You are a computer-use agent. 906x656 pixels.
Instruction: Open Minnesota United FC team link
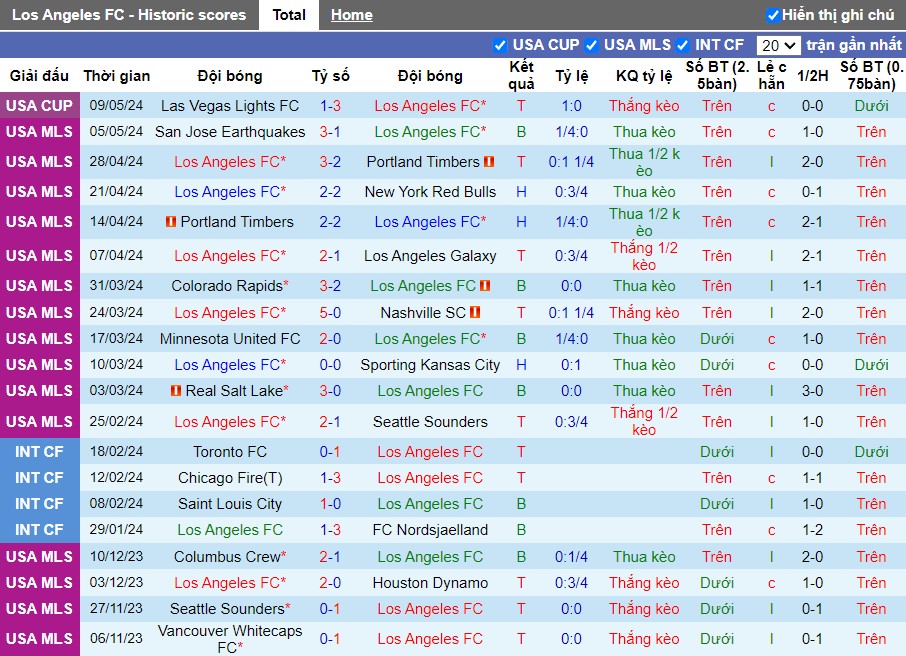pyautogui.click(x=230, y=339)
